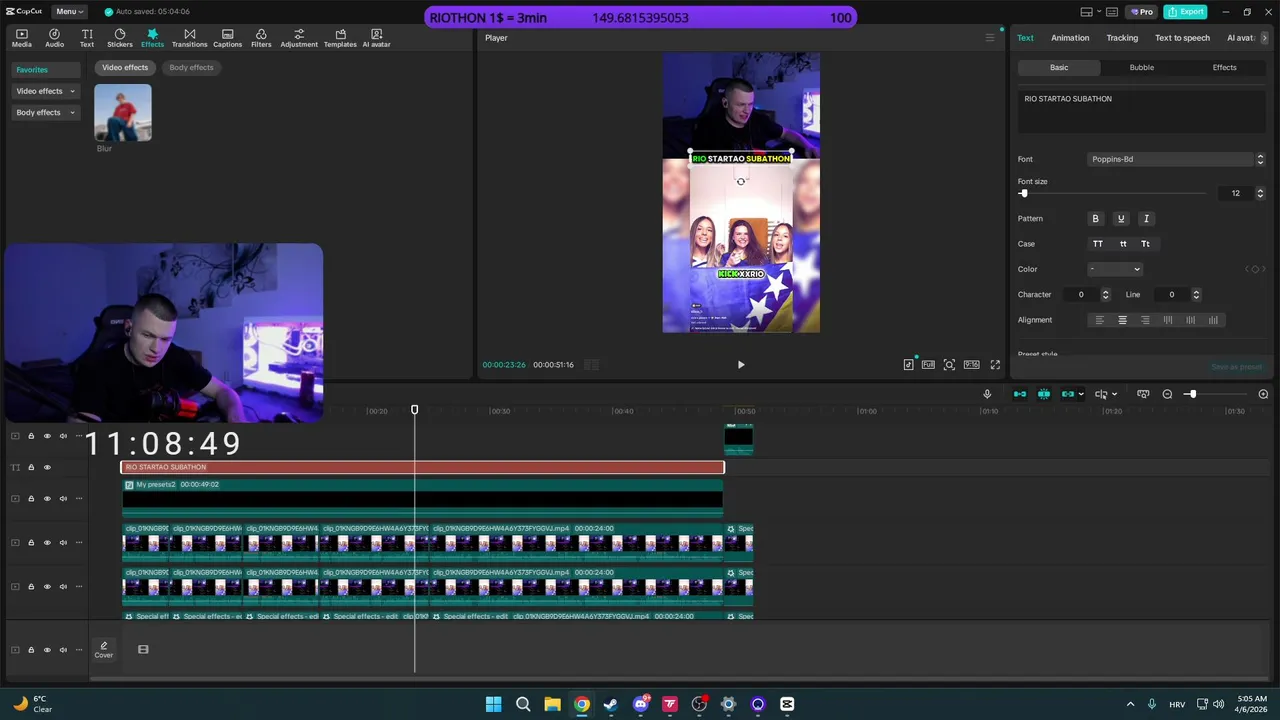Click the Pro button
Image resolution: width=1280 pixels, height=720 pixels.
point(1141,12)
